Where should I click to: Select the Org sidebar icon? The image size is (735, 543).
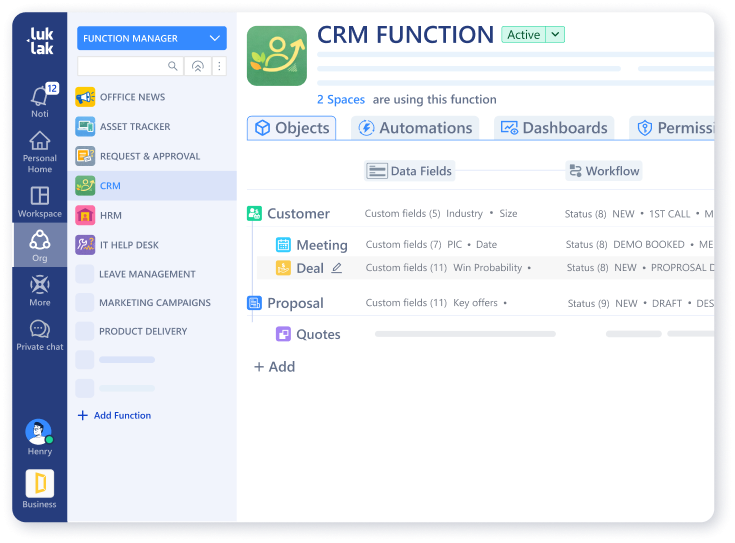click(x=40, y=245)
